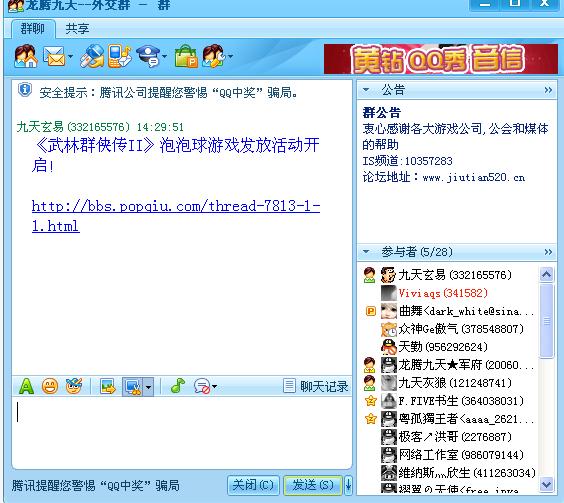
Task: Open the group homepage icon in toolbar
Action: coord(25,56)
